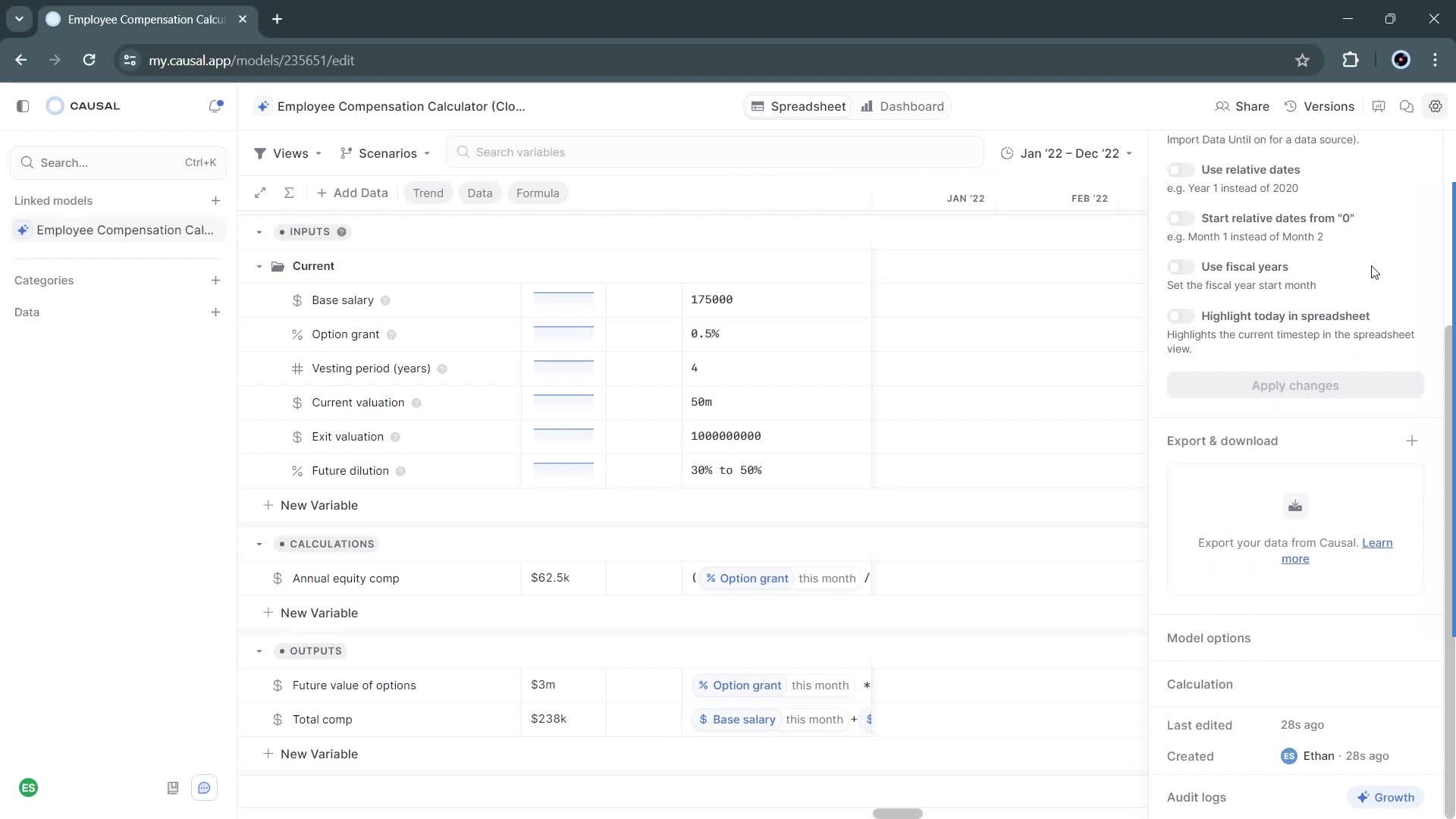This screenshot has width=1456, height=819.
Task: Add New Variable under CALCULATIONS
Action: [310, 613]
